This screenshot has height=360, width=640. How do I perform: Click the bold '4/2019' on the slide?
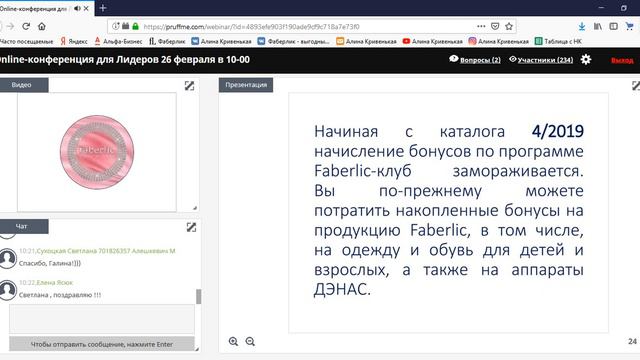(x=558, y=131)
